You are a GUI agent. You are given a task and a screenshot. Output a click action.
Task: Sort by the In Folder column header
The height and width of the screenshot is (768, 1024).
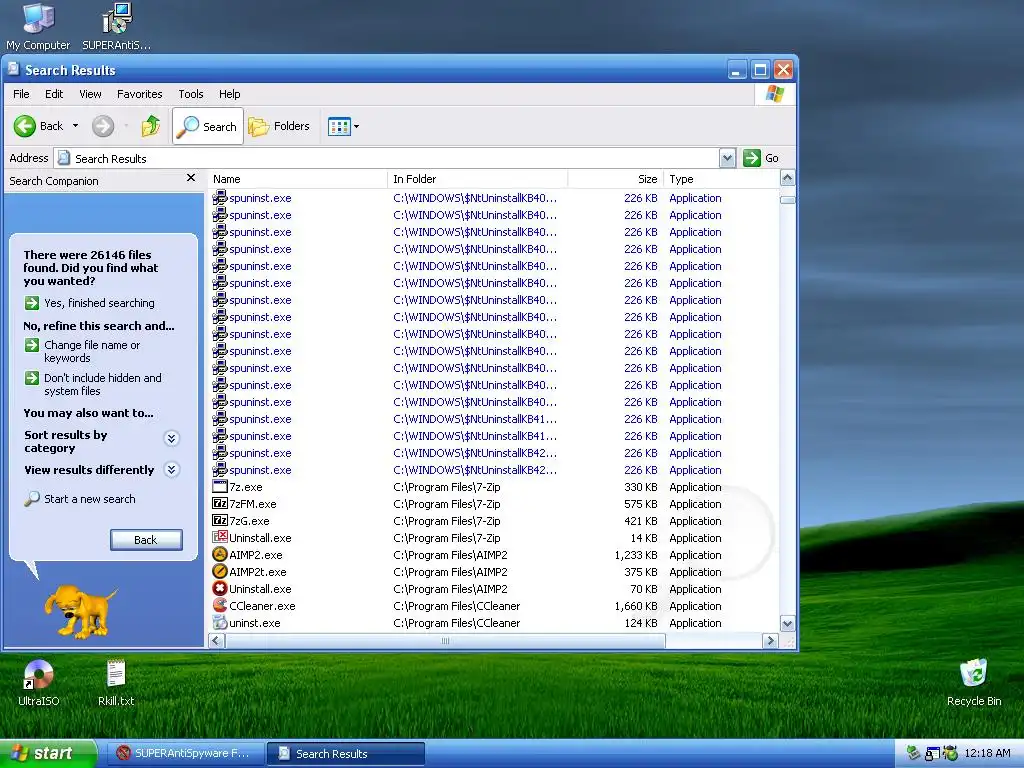pyautogui.click(x=477, y=179)
